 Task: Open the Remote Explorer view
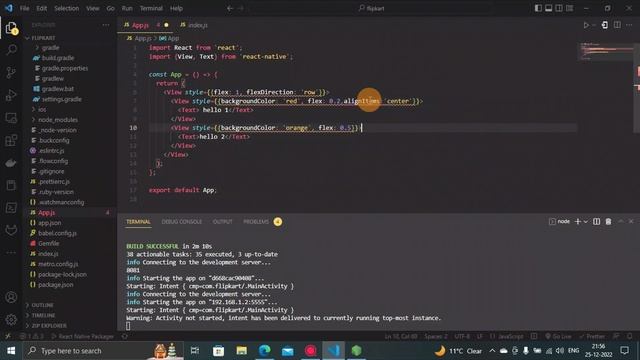pos(11,118)
